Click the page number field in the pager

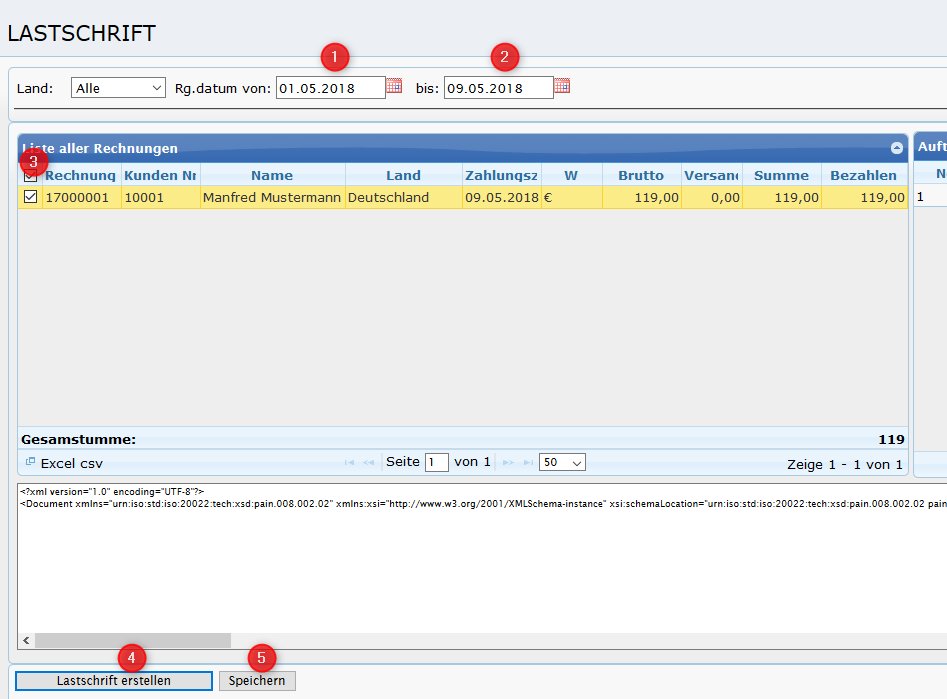point(436,462)
